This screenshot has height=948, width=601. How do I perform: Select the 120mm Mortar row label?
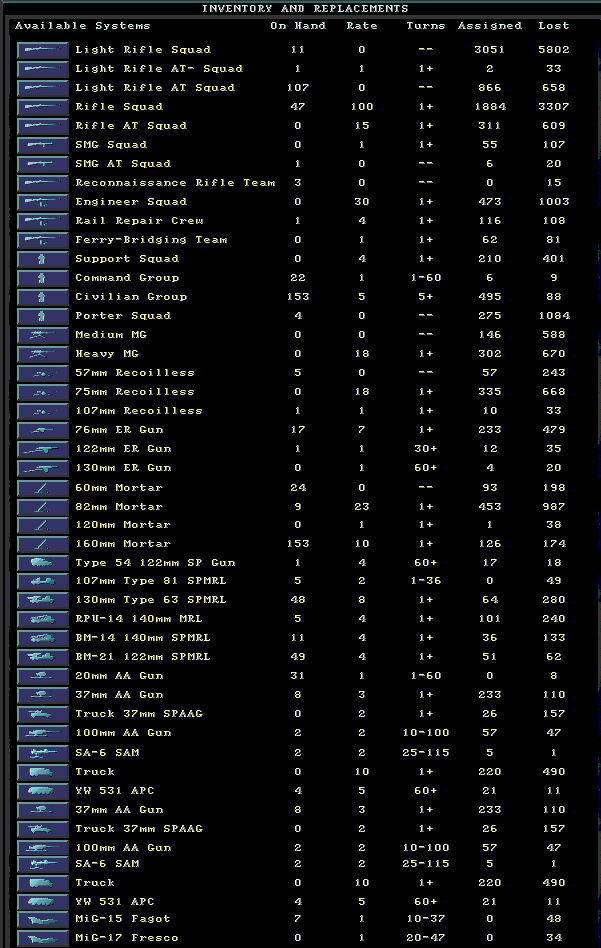[123, 525]
